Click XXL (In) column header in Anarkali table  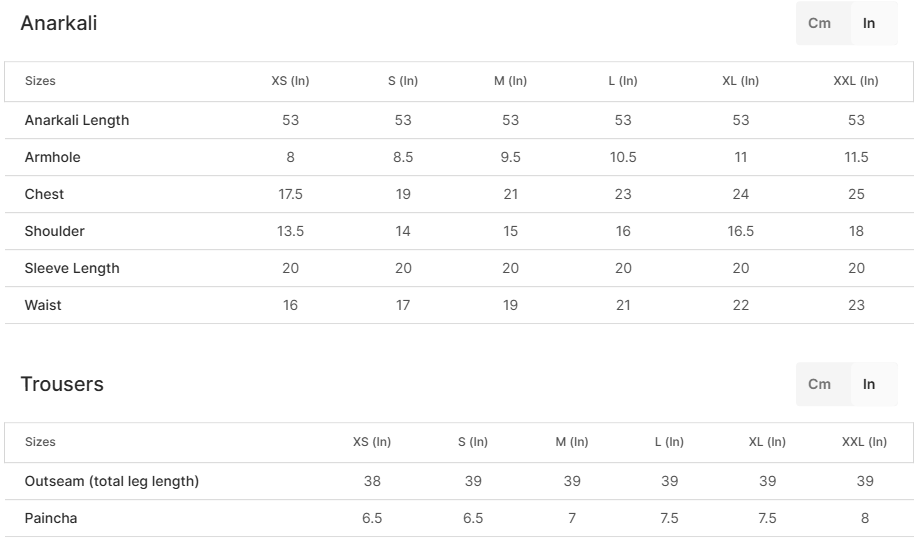pos(856,81)
